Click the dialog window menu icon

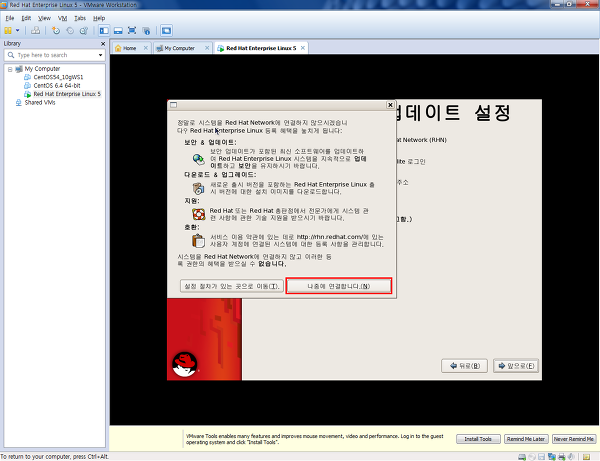pos(173,105)
